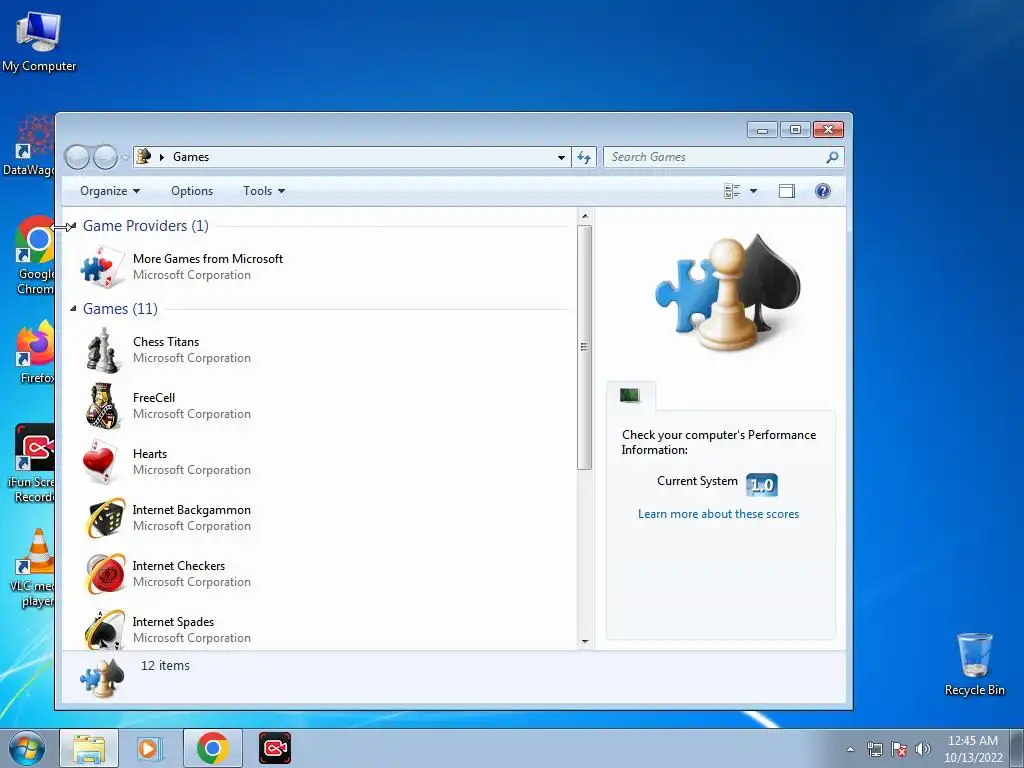Select the Chess Titans game icon

(103, 350)
